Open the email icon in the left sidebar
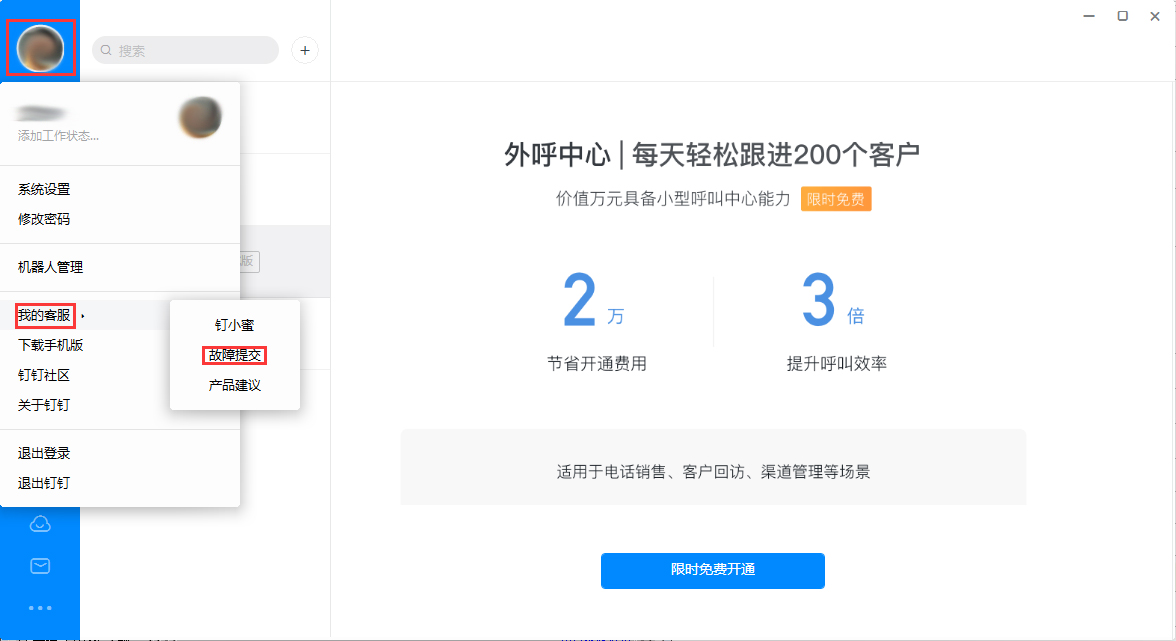Screen dimensions: 1176x641 40,566
